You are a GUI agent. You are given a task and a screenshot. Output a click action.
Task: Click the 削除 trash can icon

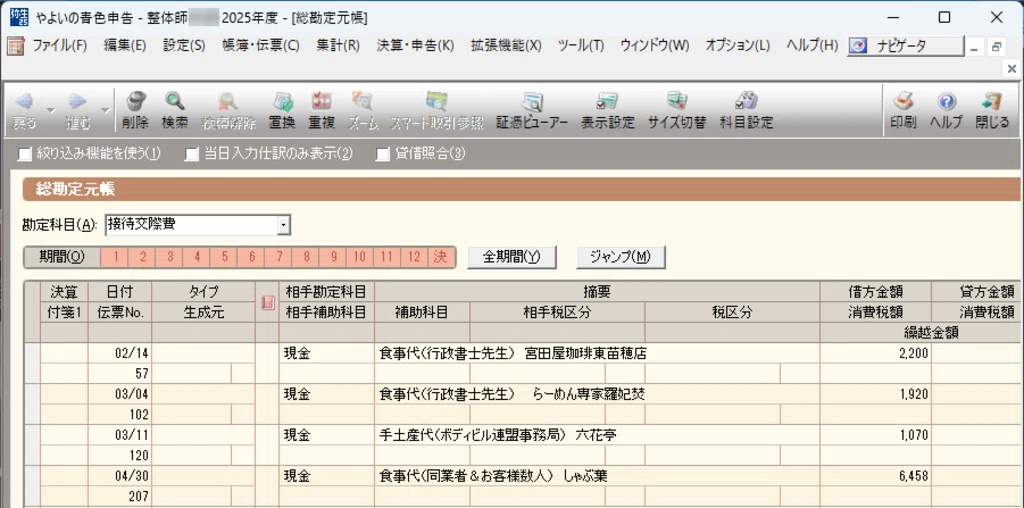click(135, 101)
